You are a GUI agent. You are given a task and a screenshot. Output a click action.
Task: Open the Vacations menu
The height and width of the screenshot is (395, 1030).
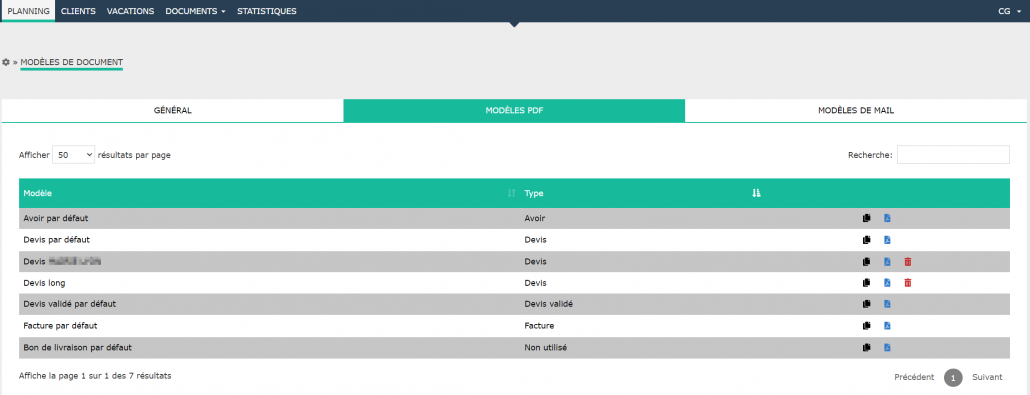131,11
